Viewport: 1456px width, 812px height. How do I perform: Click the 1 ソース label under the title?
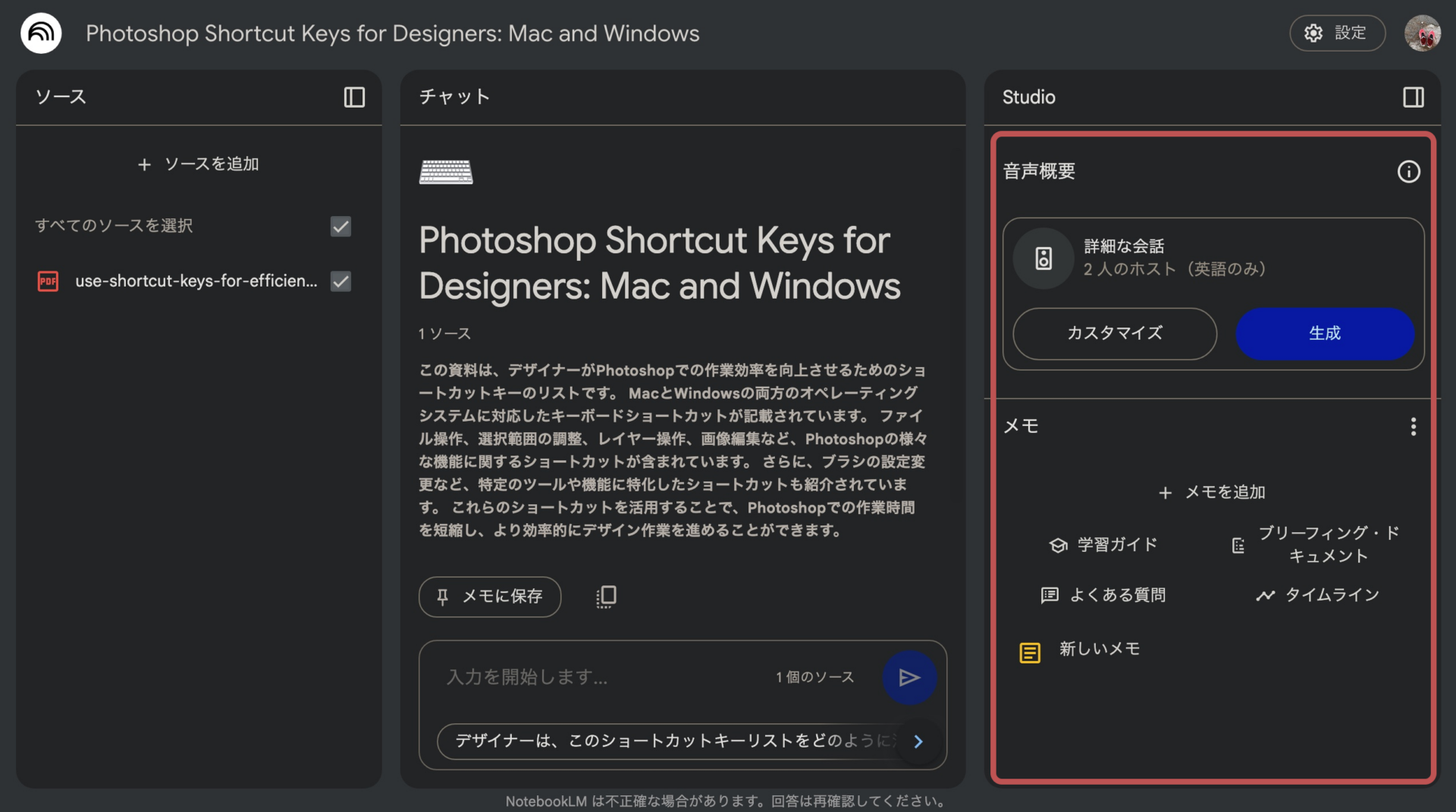point(444,334)
